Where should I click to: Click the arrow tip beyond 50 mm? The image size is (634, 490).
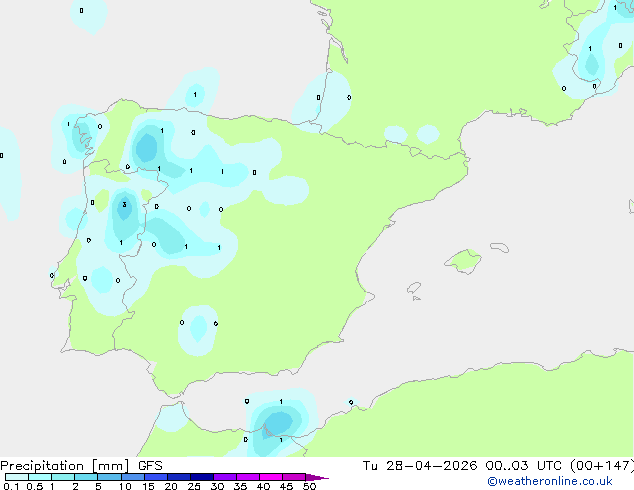click(x=317, y=477)
